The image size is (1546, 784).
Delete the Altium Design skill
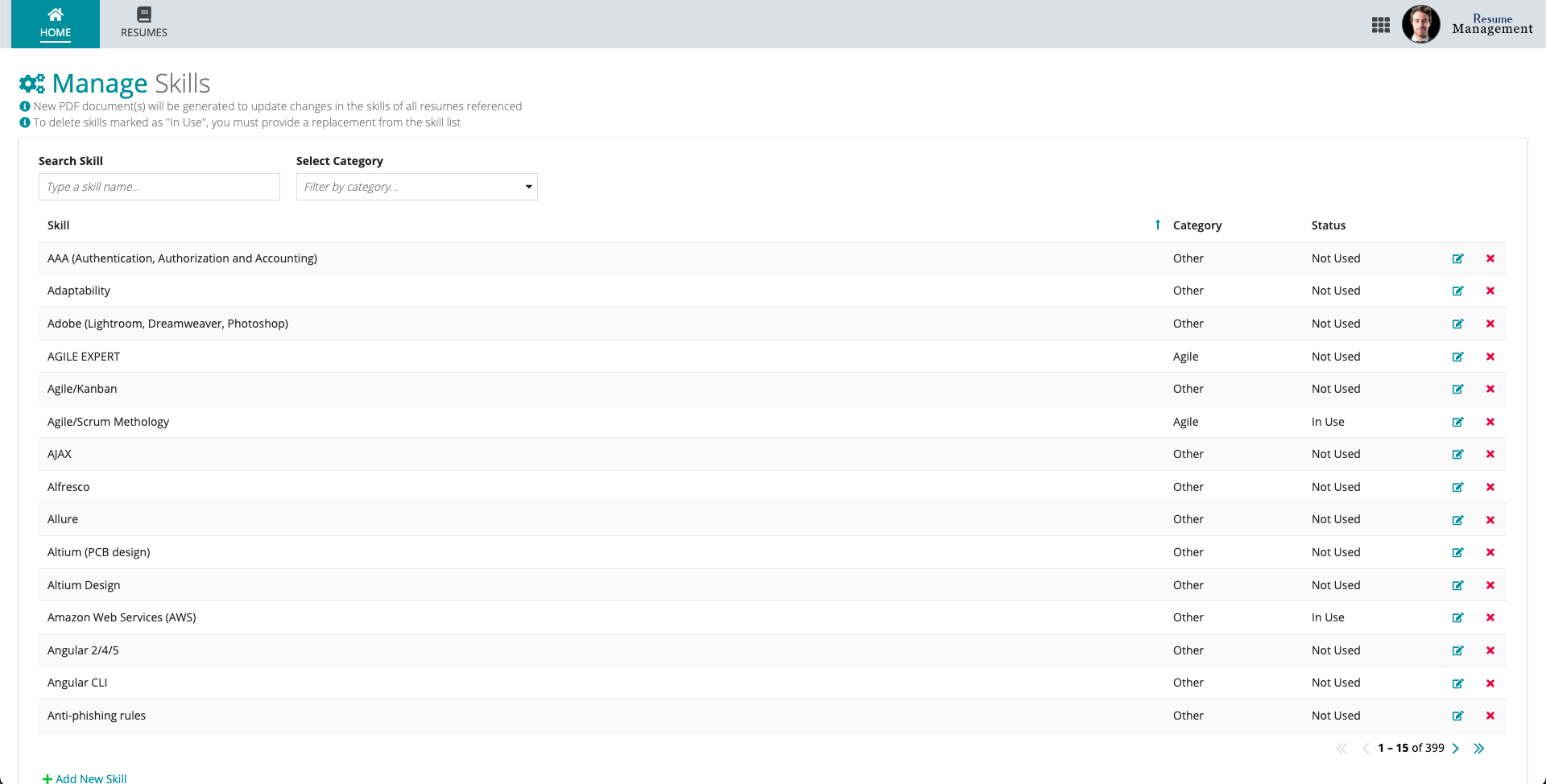coord(1490,585)
